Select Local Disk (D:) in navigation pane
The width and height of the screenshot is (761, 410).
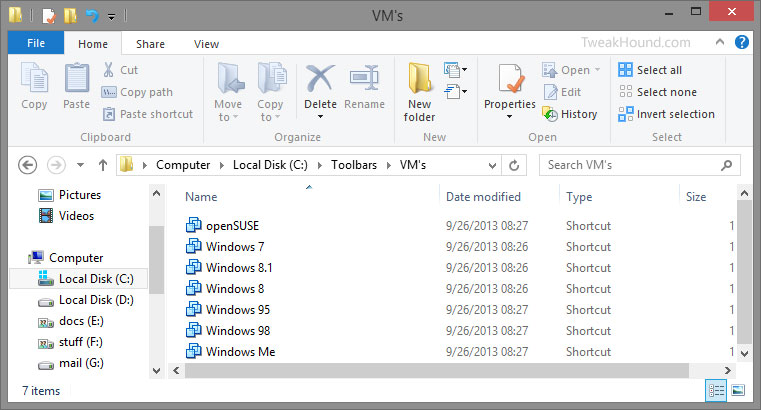[x=85, y=300]
